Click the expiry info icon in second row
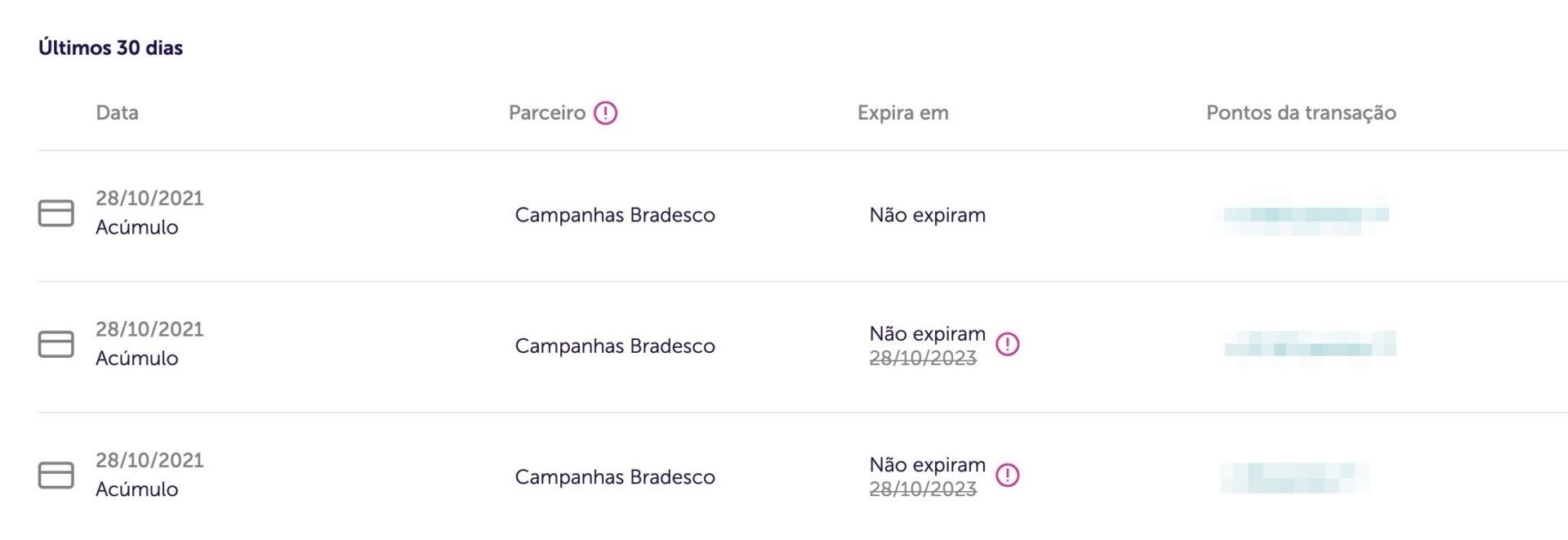The width and height of the screenshot is (1568, 540). click(1008, 344)
